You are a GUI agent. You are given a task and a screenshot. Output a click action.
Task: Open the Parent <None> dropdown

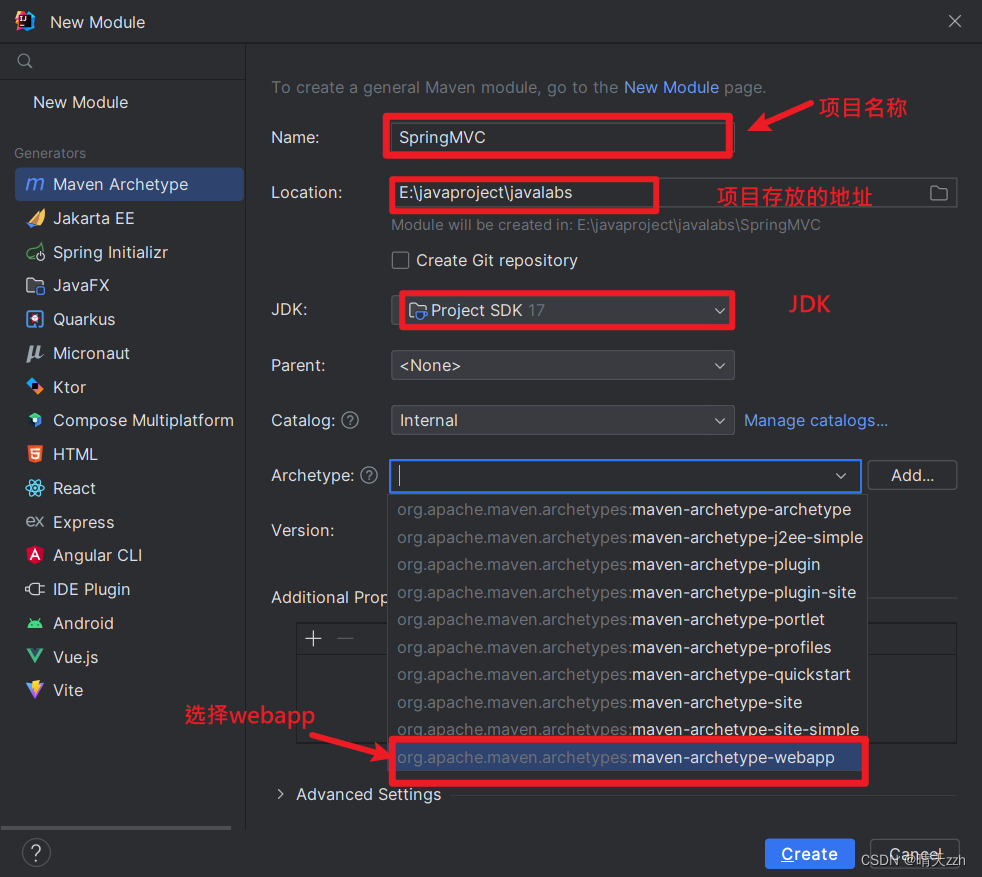pyautogui.click(x=562, y=365)
